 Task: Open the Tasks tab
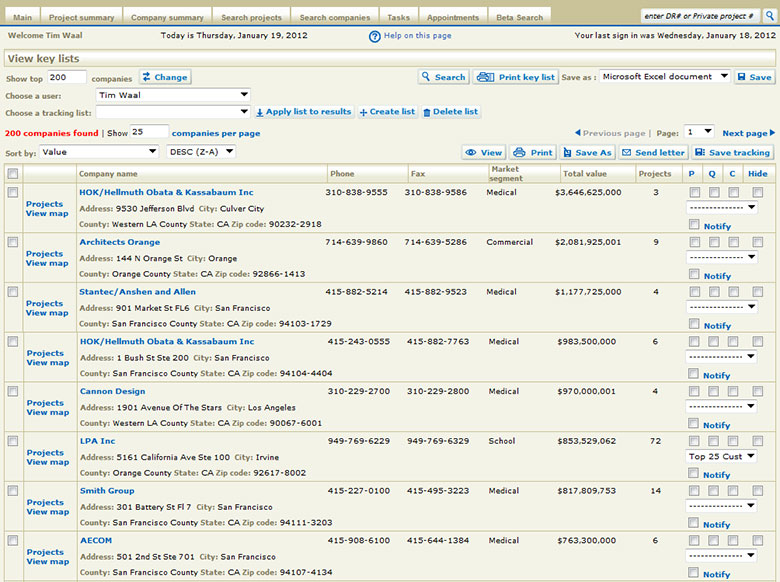398,17
